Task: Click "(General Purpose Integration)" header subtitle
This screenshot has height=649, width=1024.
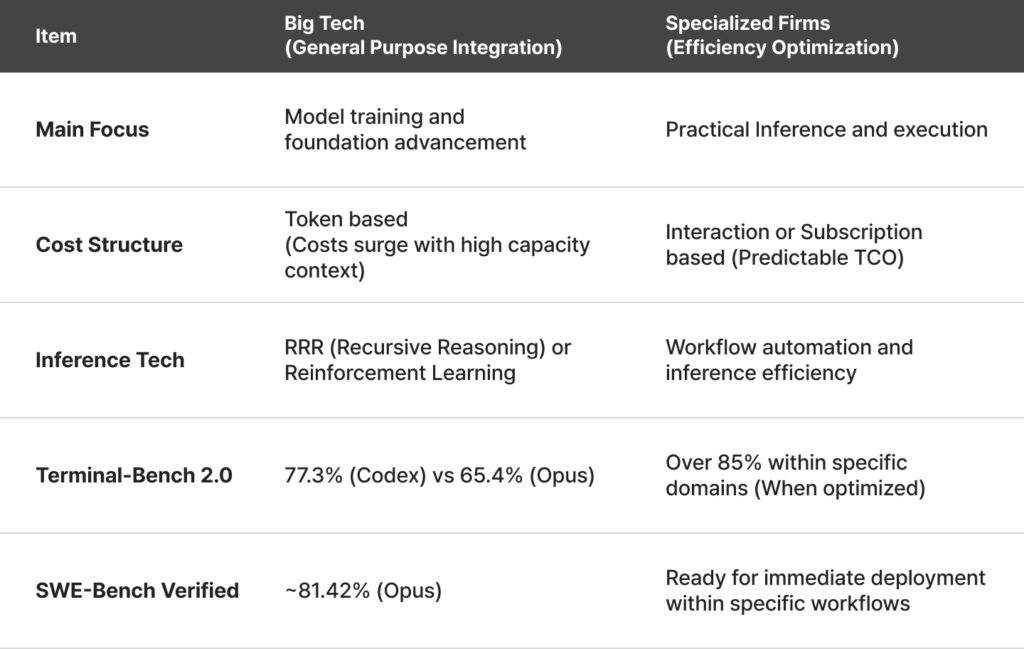Action: pyautogui.click(x=423, y=48)
